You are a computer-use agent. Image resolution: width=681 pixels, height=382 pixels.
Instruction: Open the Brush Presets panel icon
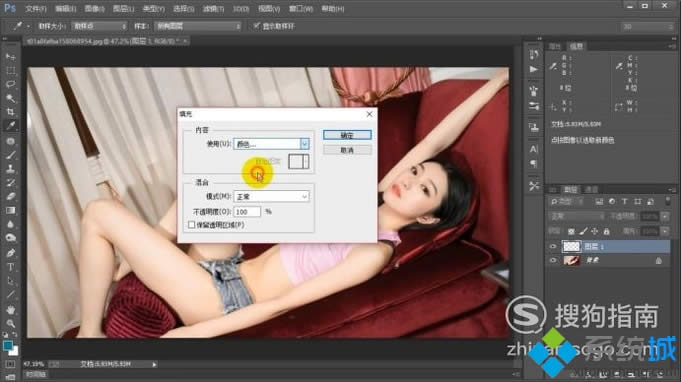[x=534, y=105]
